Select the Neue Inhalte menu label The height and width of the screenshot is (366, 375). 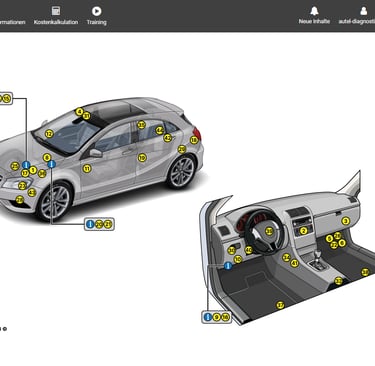tap(314, 21)
